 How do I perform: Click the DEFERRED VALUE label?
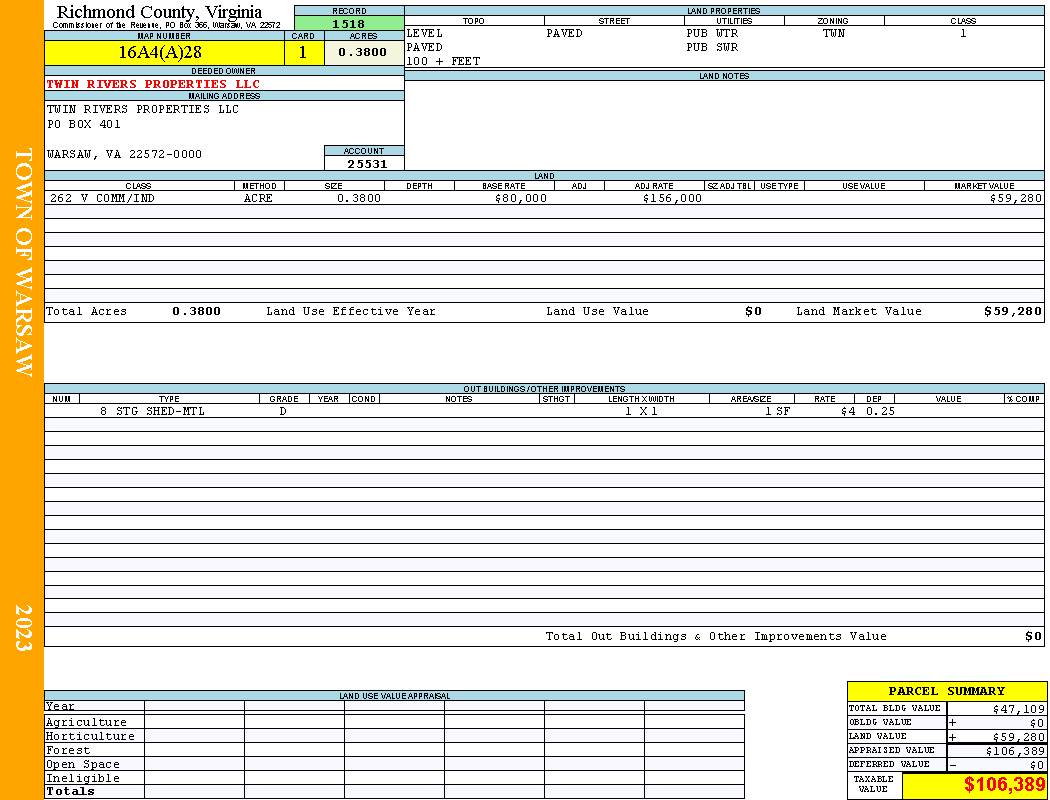point(889,764)
